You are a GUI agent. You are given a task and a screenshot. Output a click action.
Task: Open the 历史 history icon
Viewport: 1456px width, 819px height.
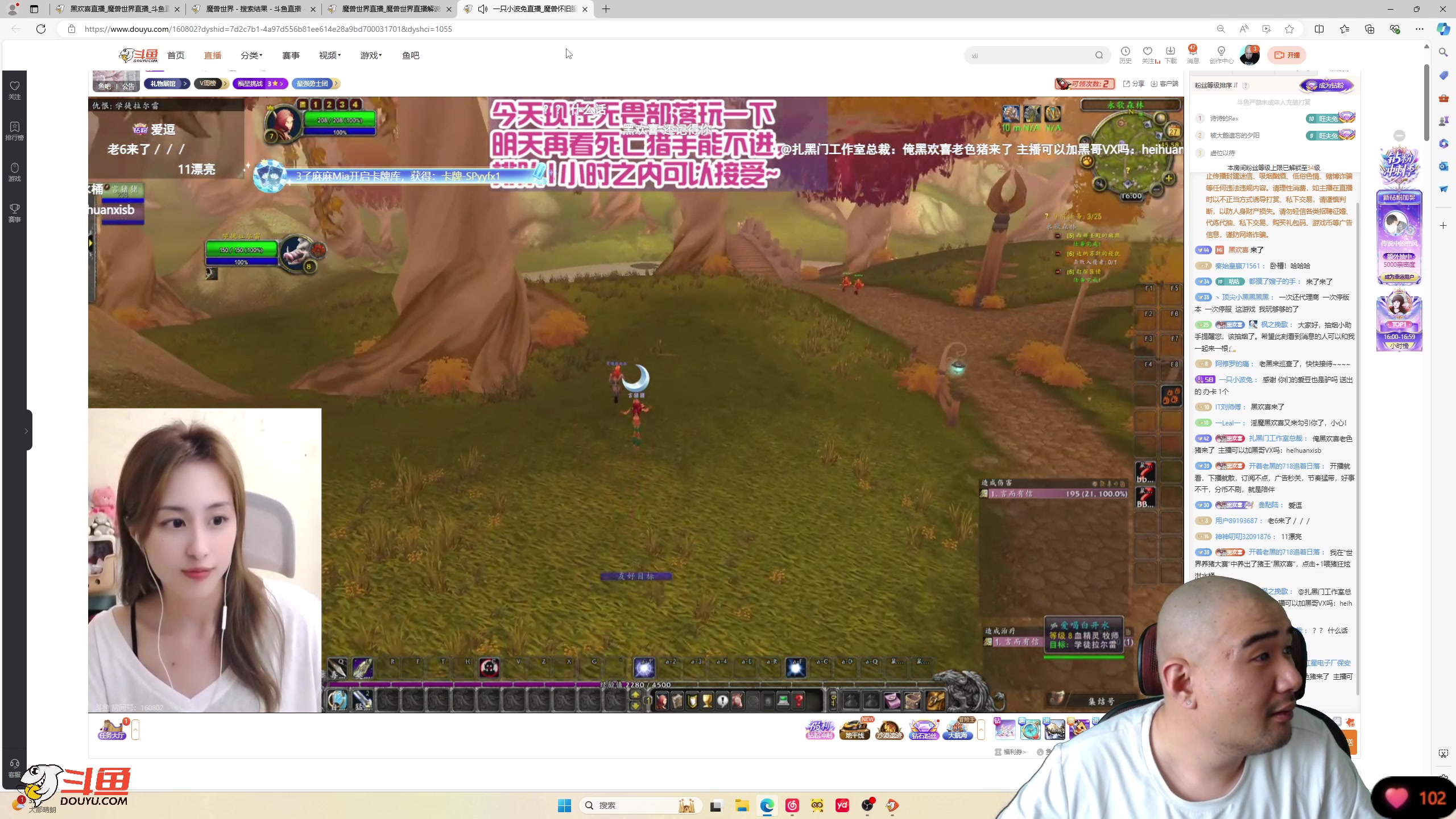point(1125,52)
